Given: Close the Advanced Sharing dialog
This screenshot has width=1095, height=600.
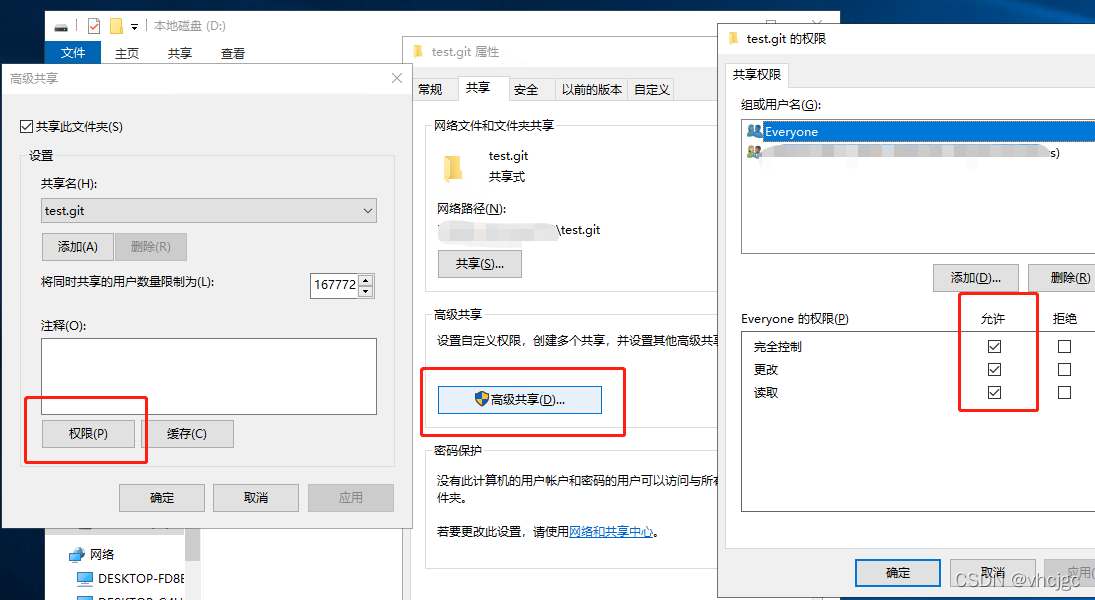Looking at the screenshot, I should [397, 78].
